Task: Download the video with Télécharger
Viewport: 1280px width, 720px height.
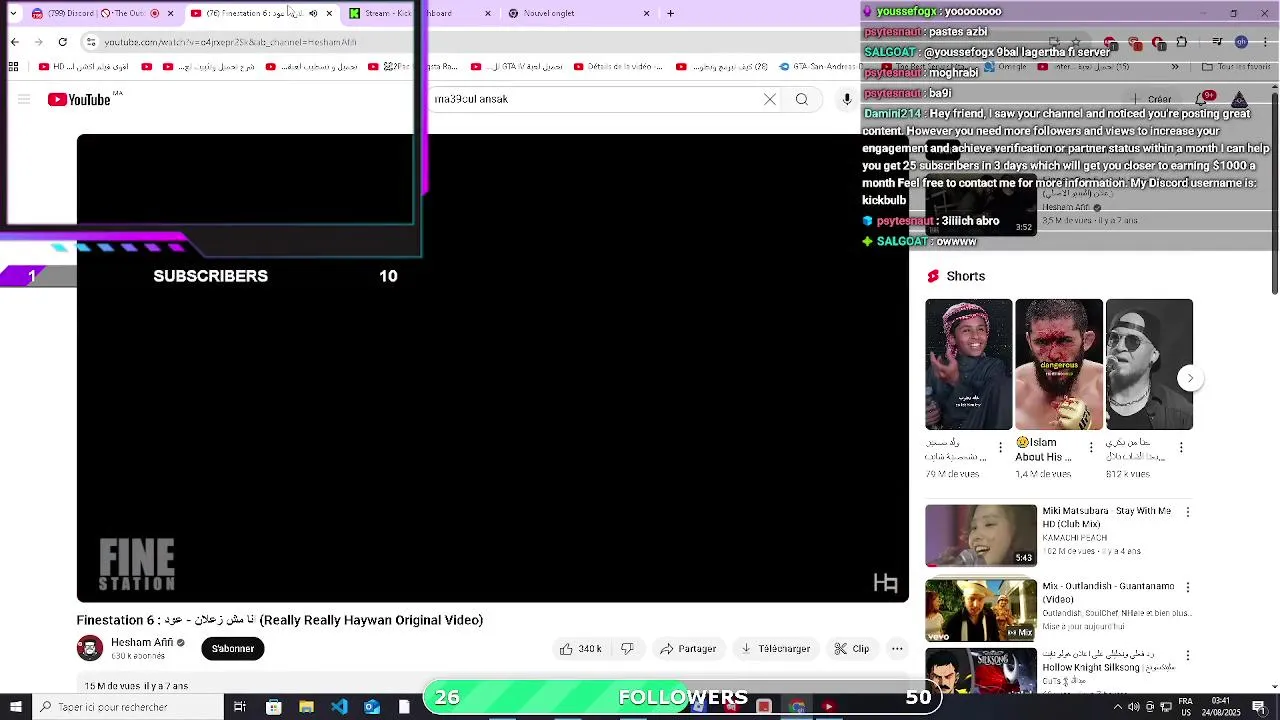Action: point(775,649)
